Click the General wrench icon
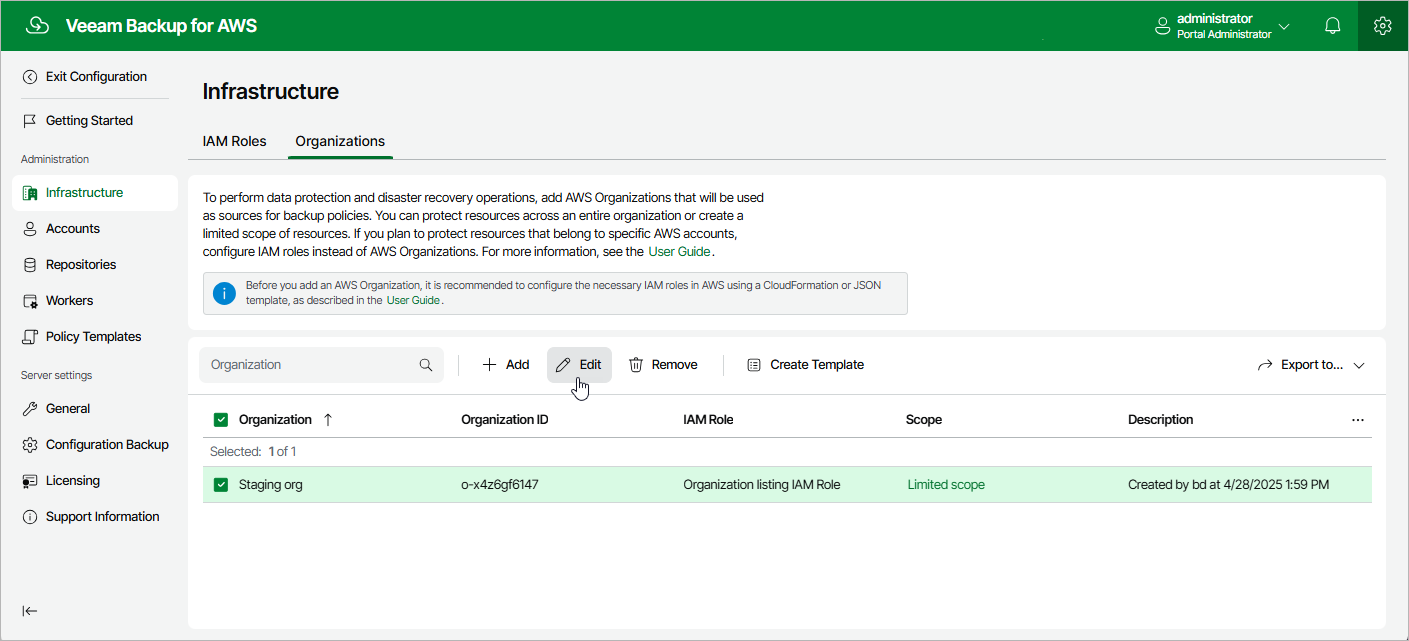Screen dimensions: 1409x641 click(x=30, y=409)
